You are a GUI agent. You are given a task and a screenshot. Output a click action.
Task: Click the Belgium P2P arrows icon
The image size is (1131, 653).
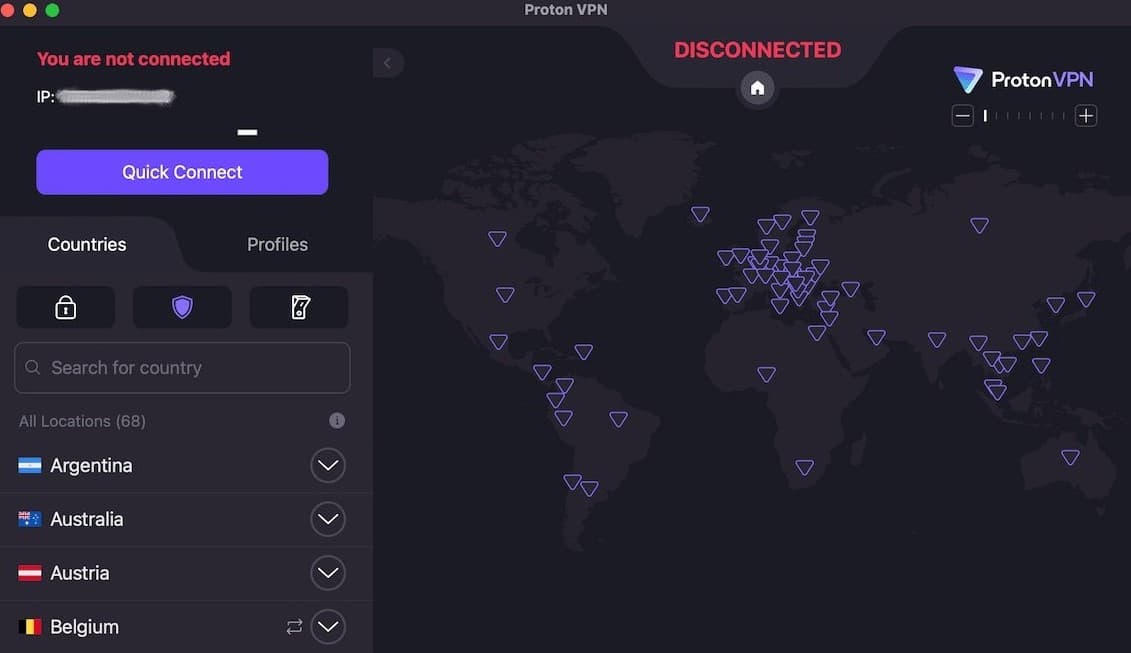point(294,626)
